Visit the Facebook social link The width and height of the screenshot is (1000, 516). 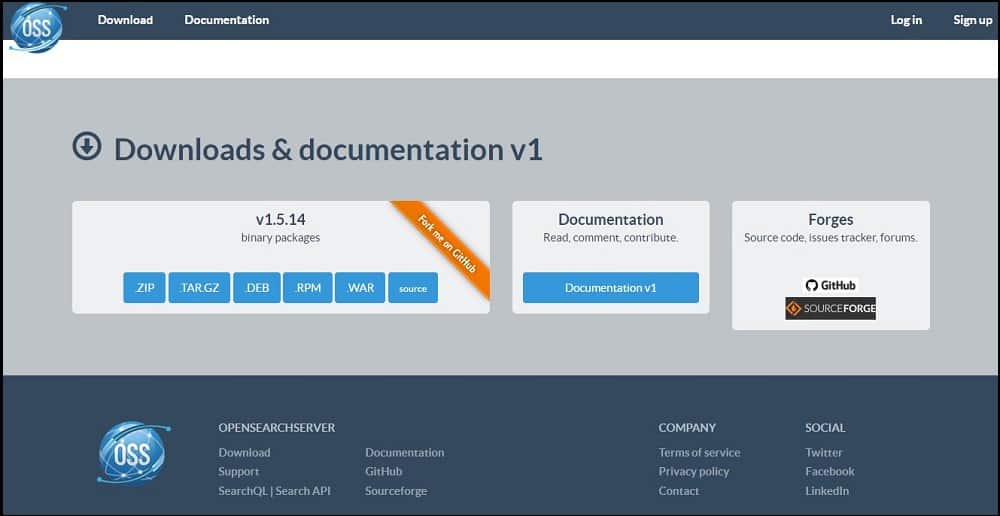(x=830, y=471)
